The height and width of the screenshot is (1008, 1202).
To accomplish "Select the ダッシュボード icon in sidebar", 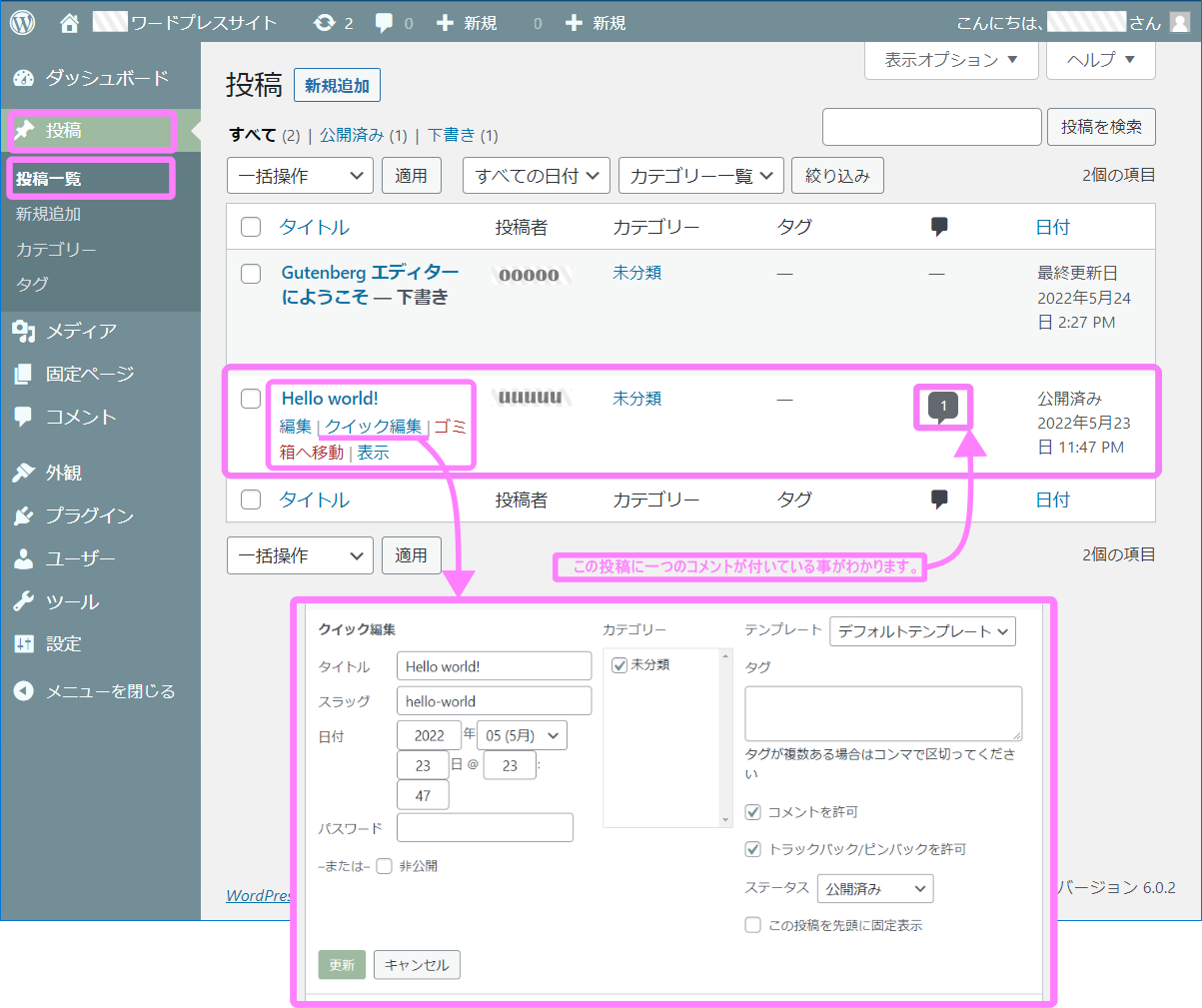I will click(22, 77).
